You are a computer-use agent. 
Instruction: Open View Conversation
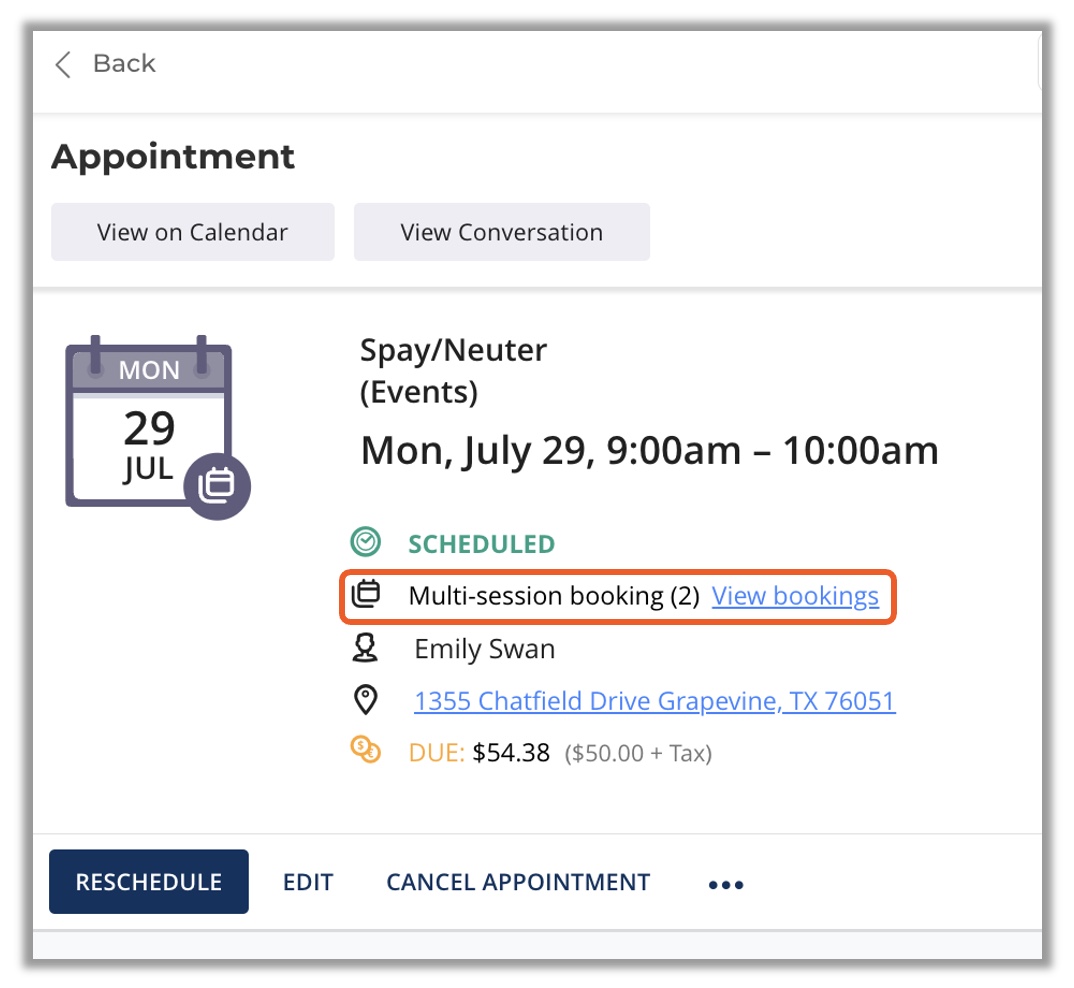(x=501, y=232)
